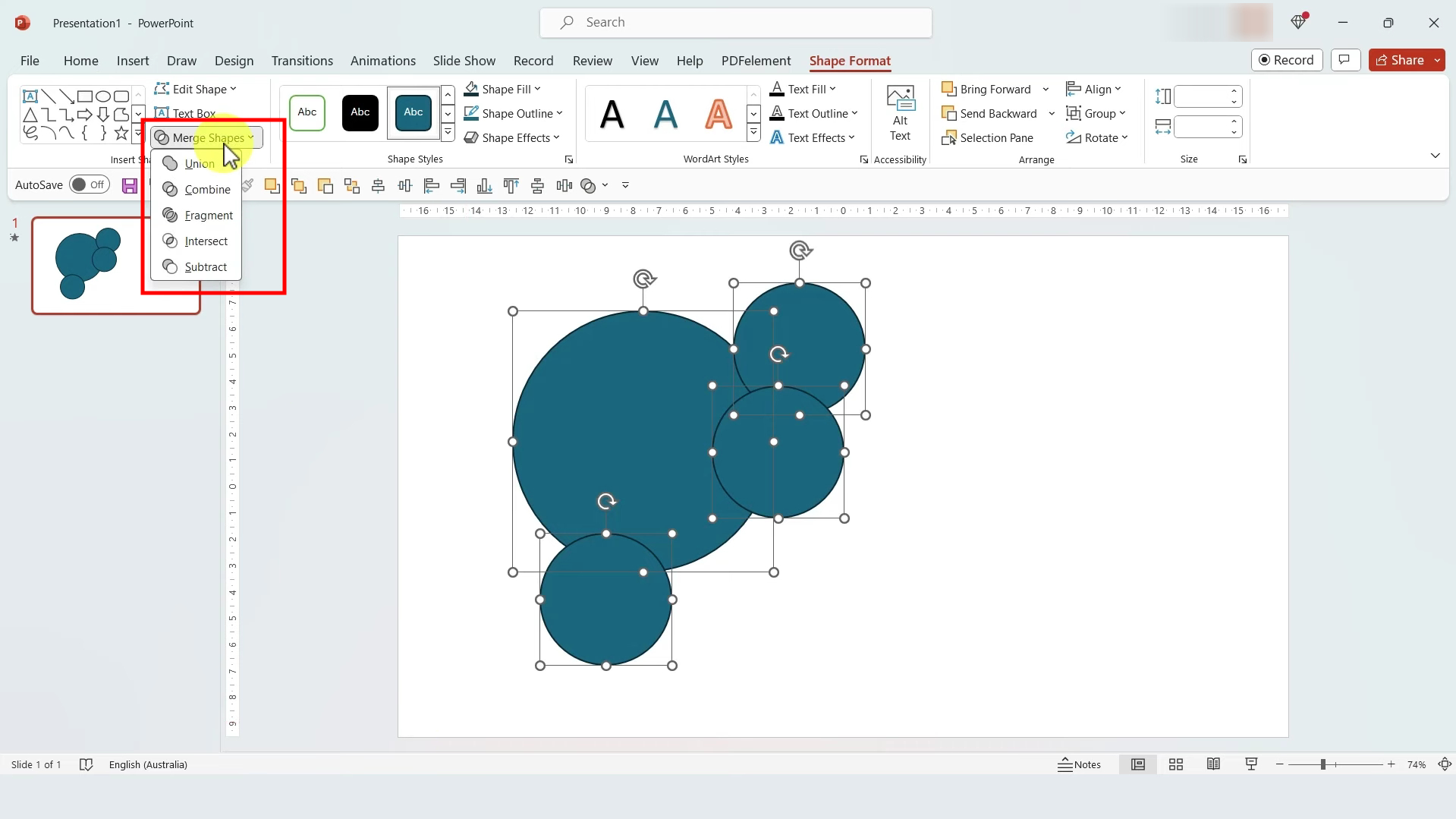Click the zoom slider handle

click(x=1322, y=764)
